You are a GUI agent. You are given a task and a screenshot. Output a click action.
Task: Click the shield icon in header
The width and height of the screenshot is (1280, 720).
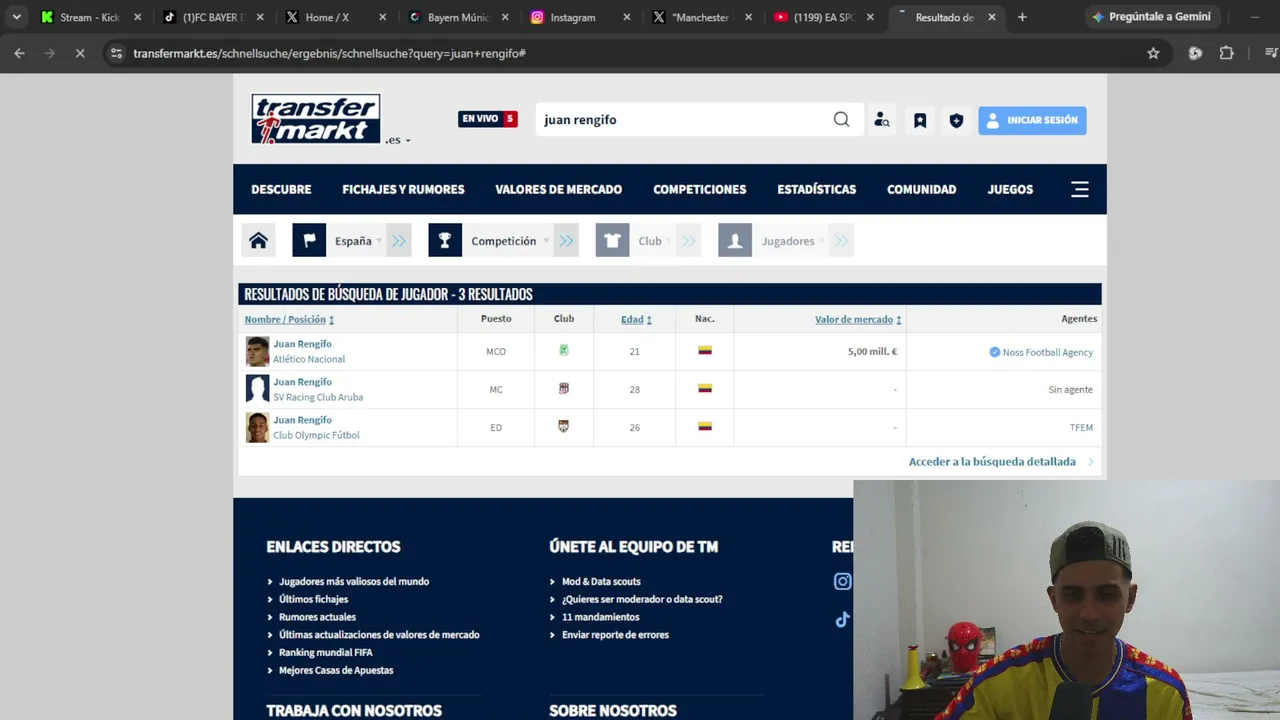coord(956,120)
